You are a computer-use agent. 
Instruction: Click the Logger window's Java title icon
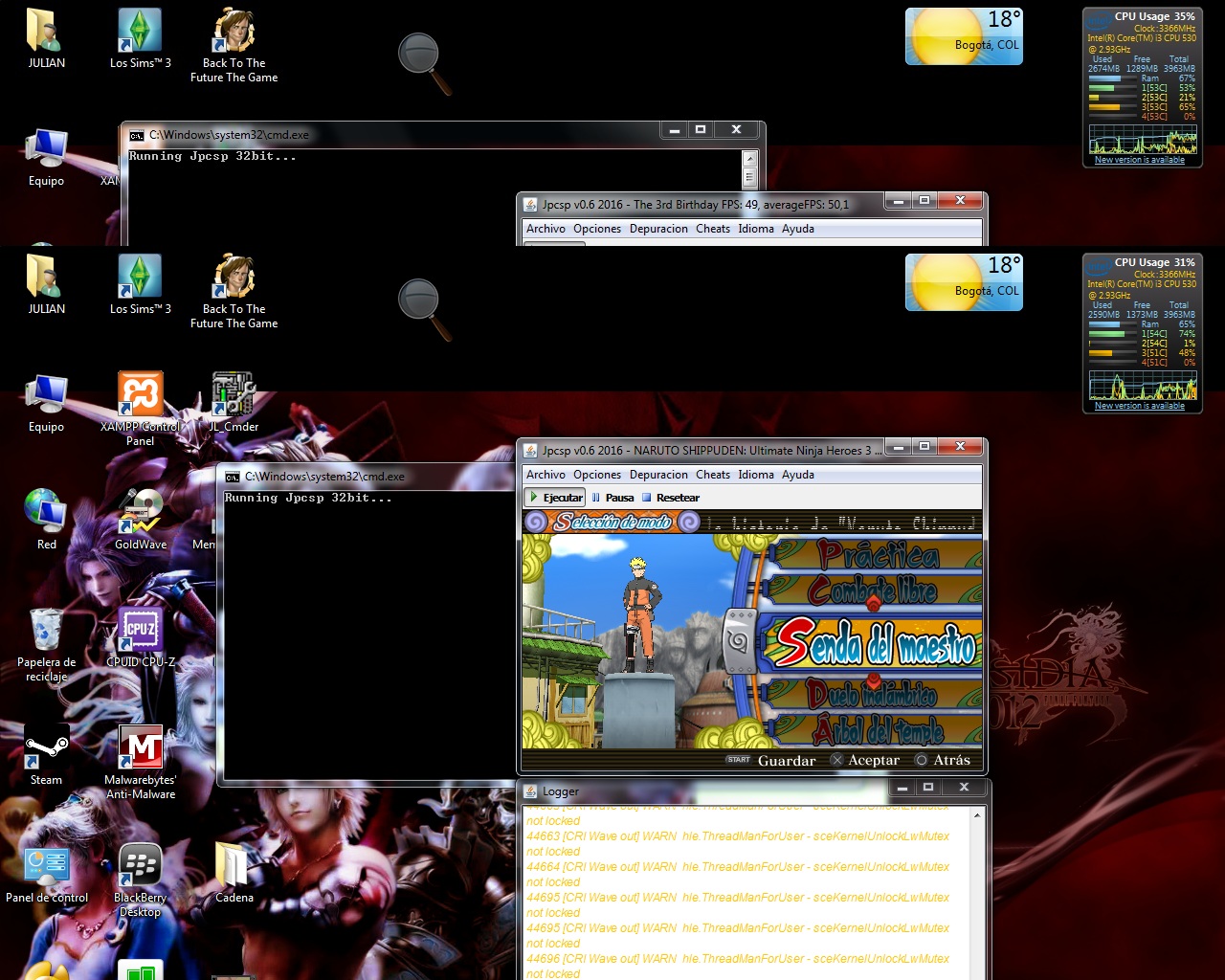pos(530,791)
